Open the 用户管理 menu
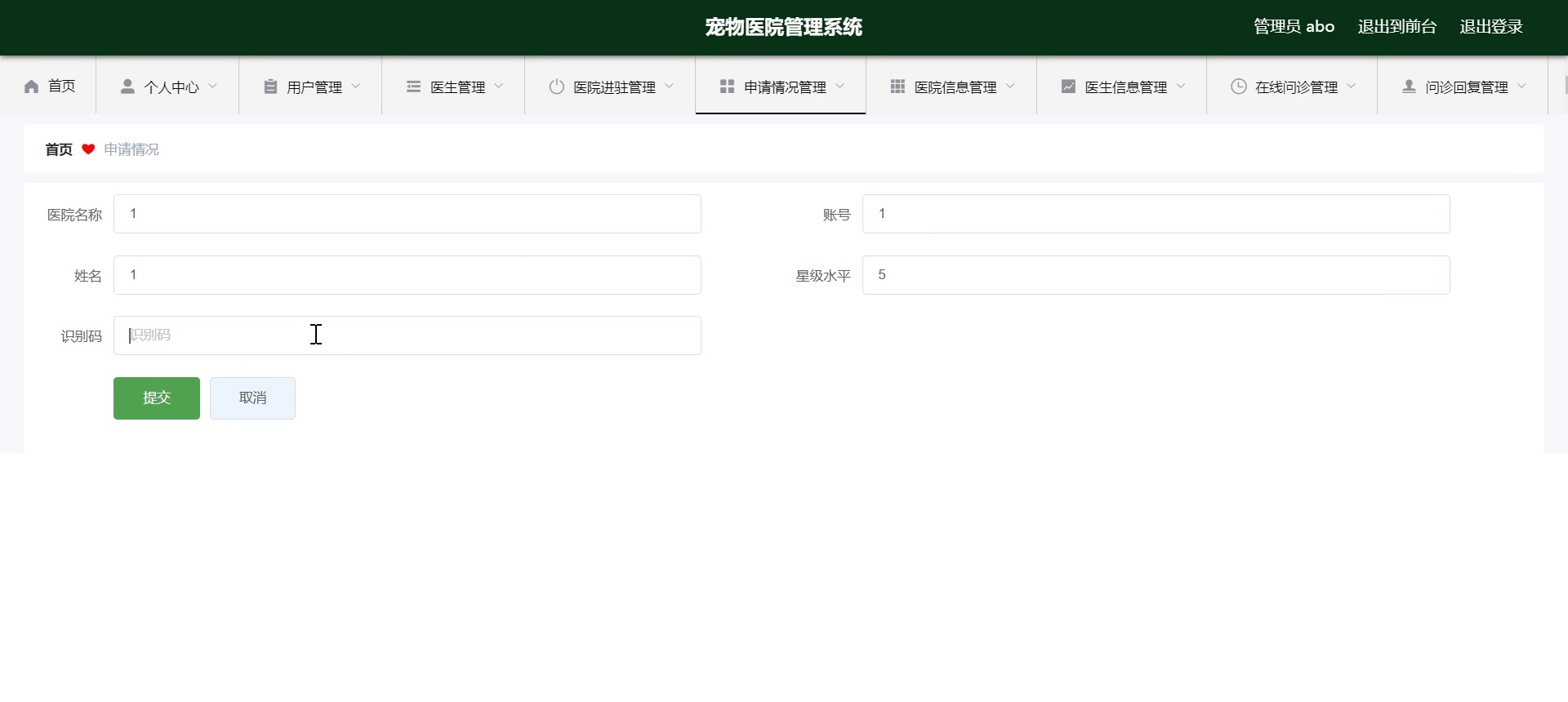 (310, 86)
